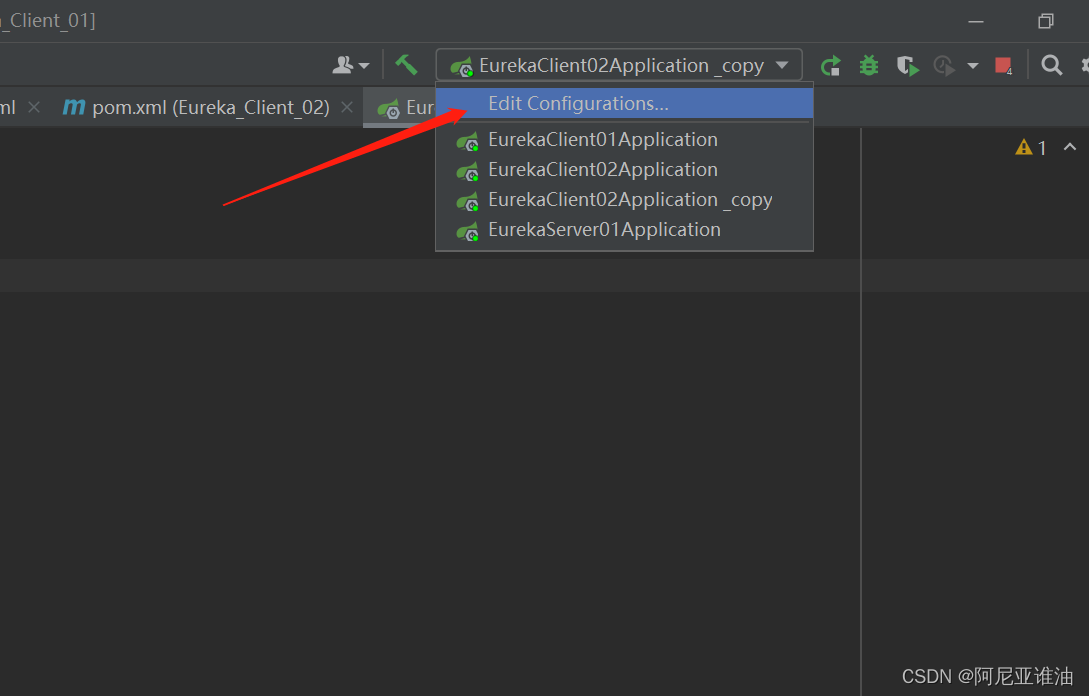Screen dimensions: 1089x696
Task: Start debugging with the green bug icon
Action: click(869, 66)
